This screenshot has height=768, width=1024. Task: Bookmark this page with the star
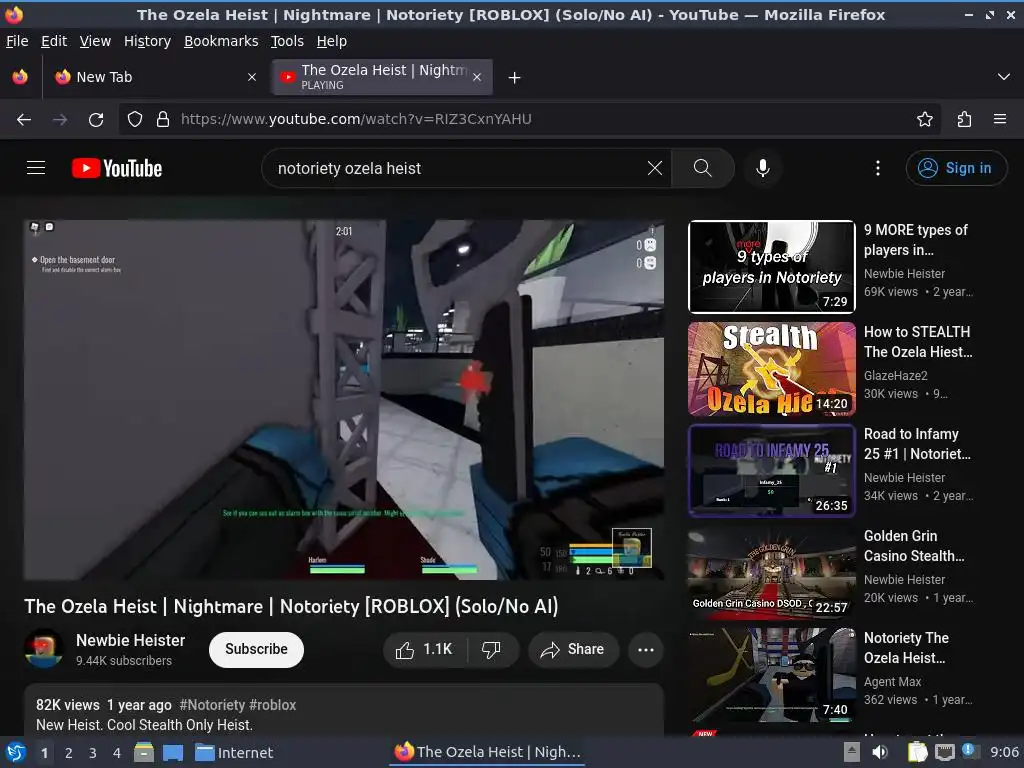(x=924, y=119)
